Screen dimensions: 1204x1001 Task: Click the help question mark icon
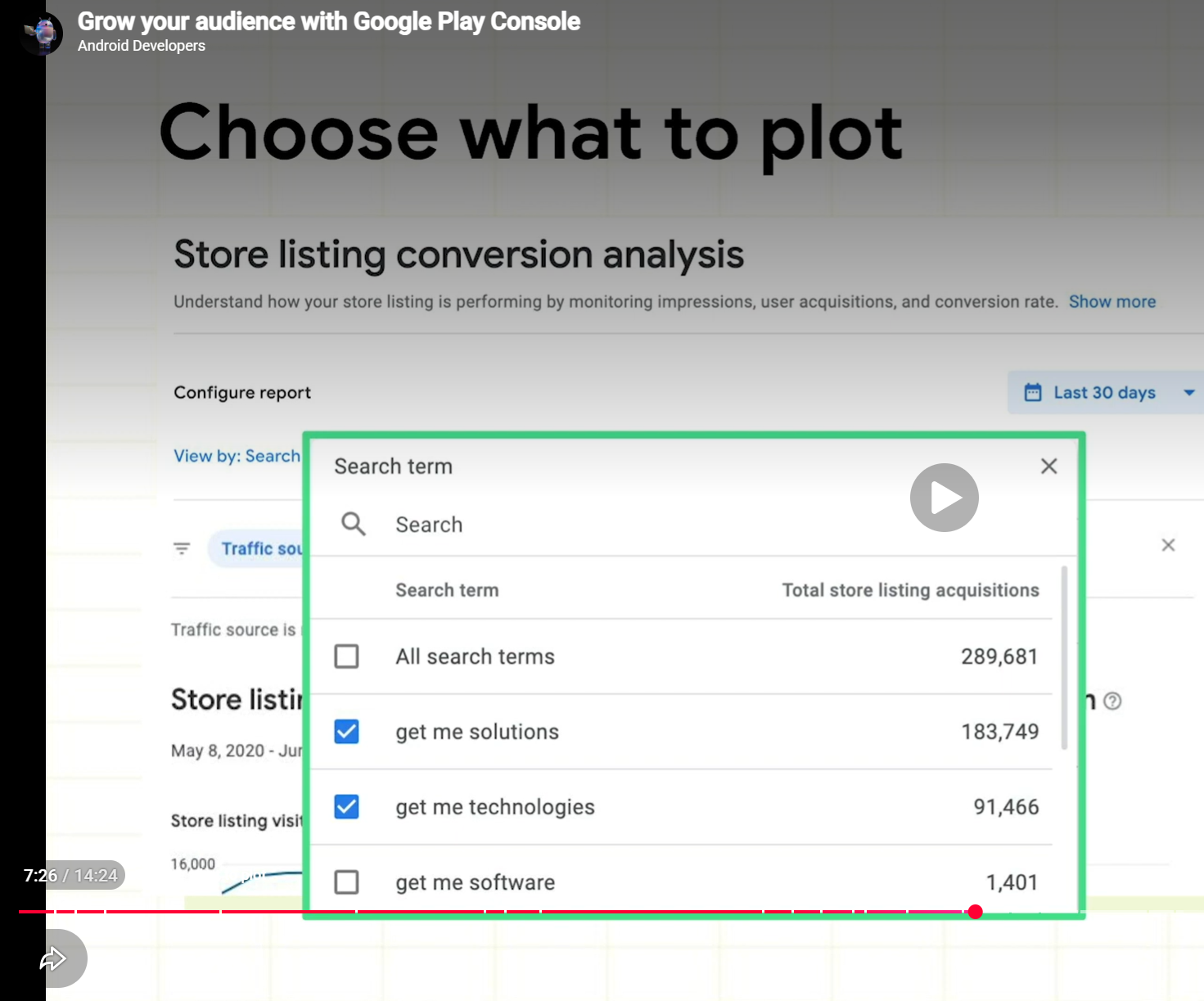pyautogui.click(x=1112, y=701)
